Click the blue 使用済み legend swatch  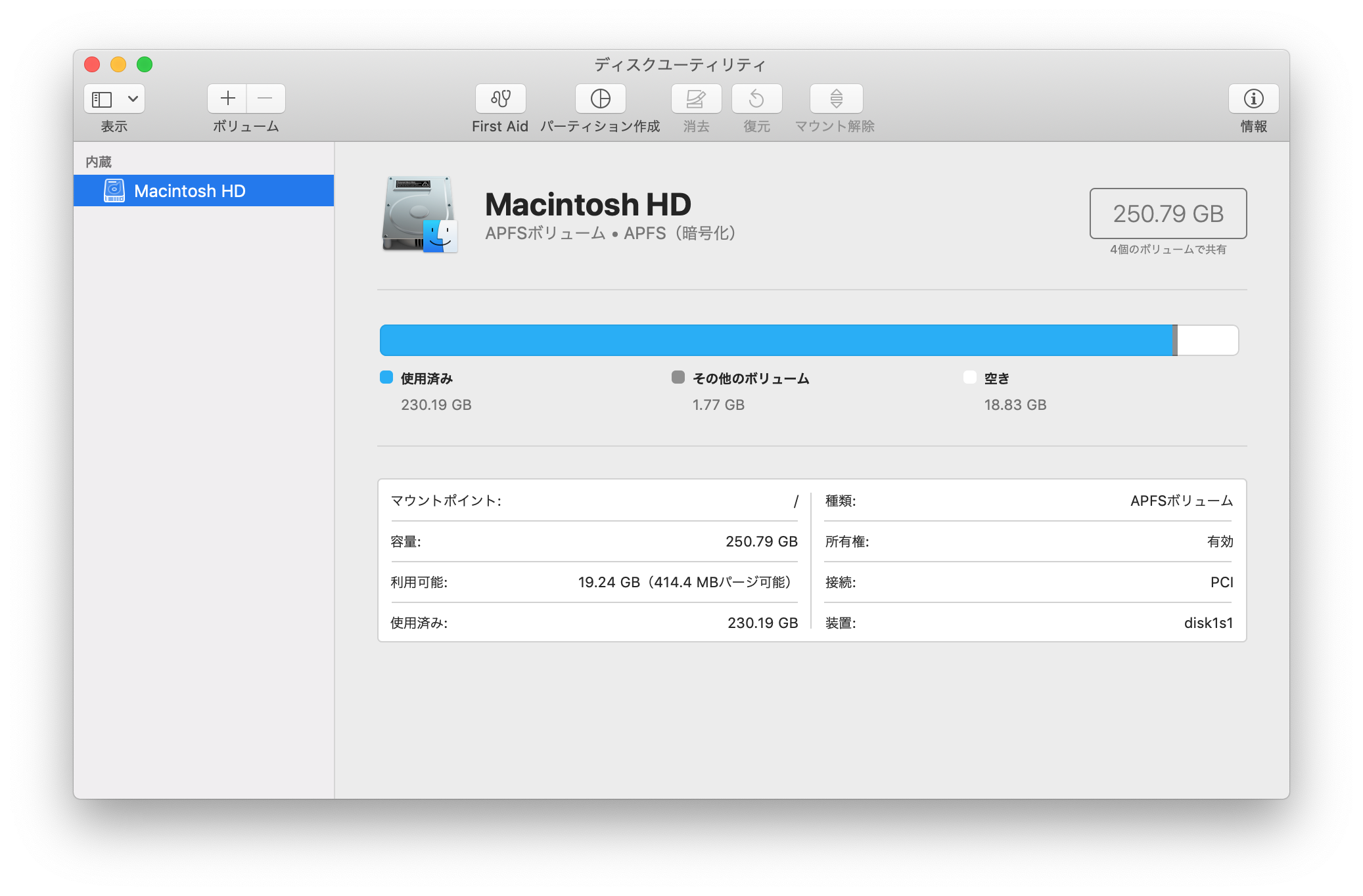(x=386, y=377)
